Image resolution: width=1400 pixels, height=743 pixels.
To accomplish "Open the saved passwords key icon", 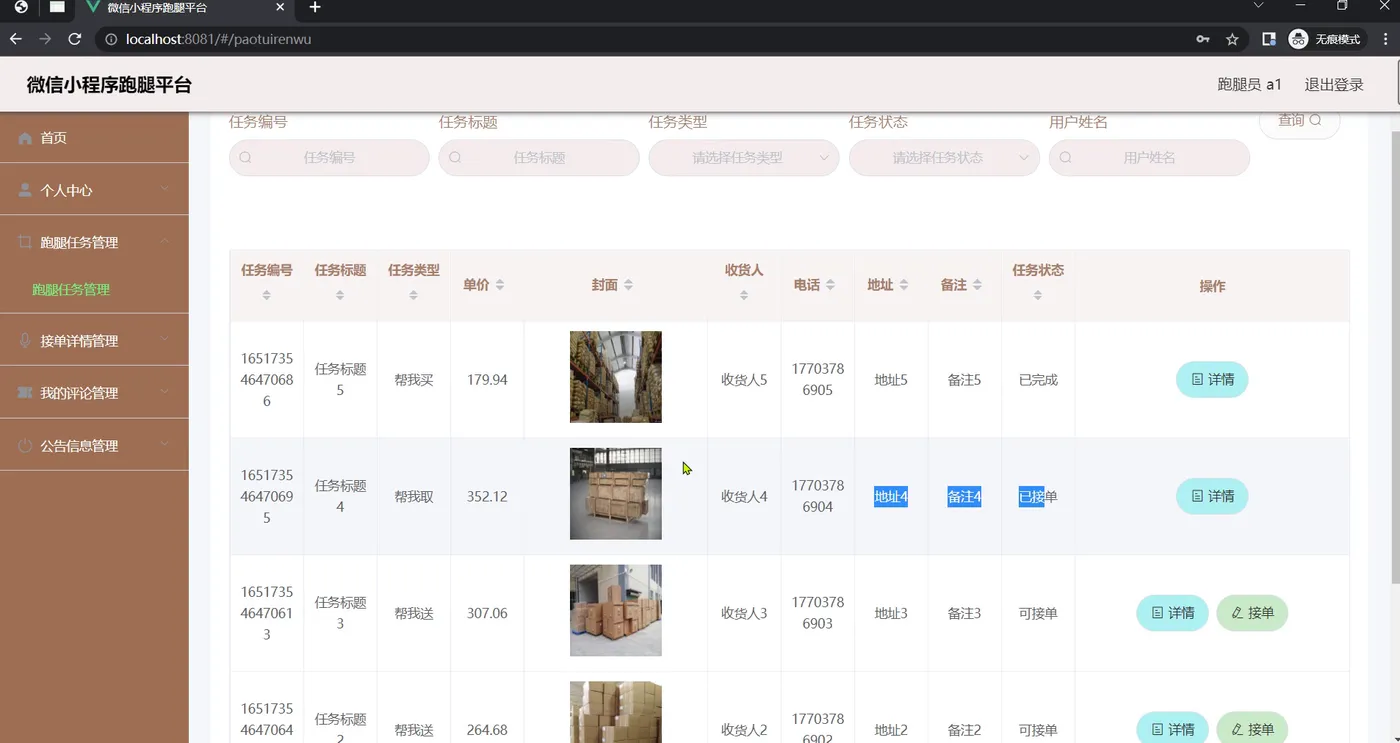I will tap(1203, 39).
